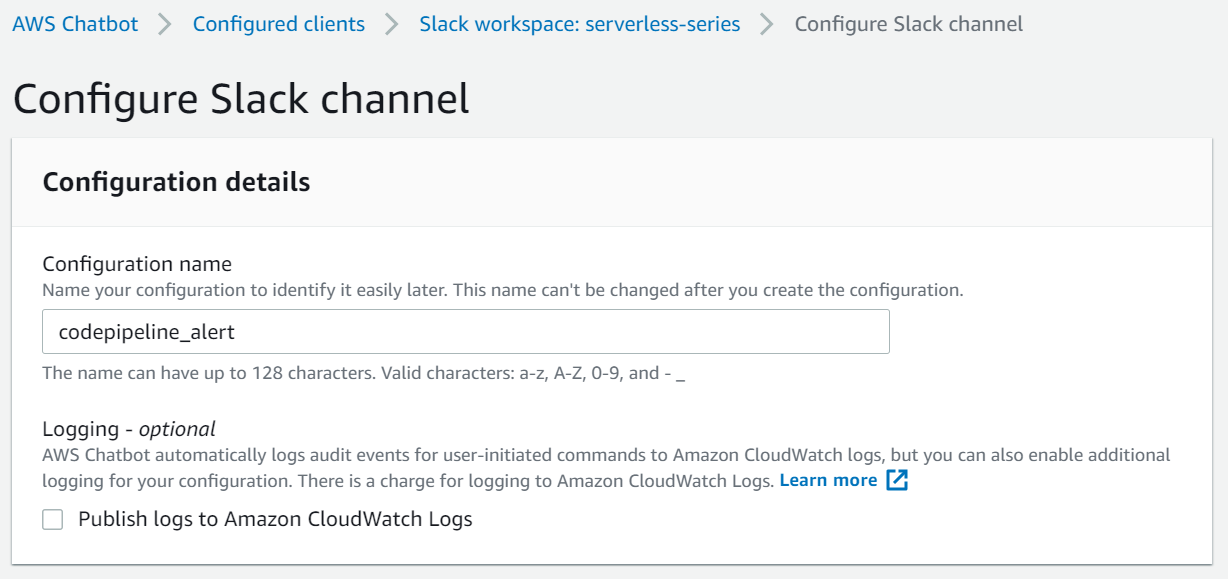
Task: Click the current Configure Slack channel breadcrumb
Action: [908, 24]
